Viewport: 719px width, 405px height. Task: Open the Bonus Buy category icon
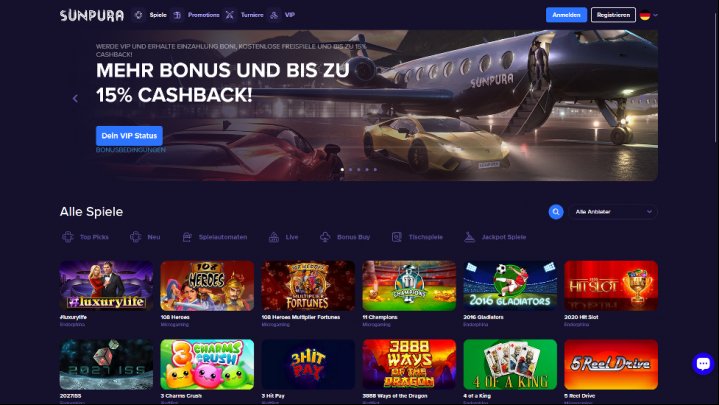pyautogui.click(x=325, y=237)
